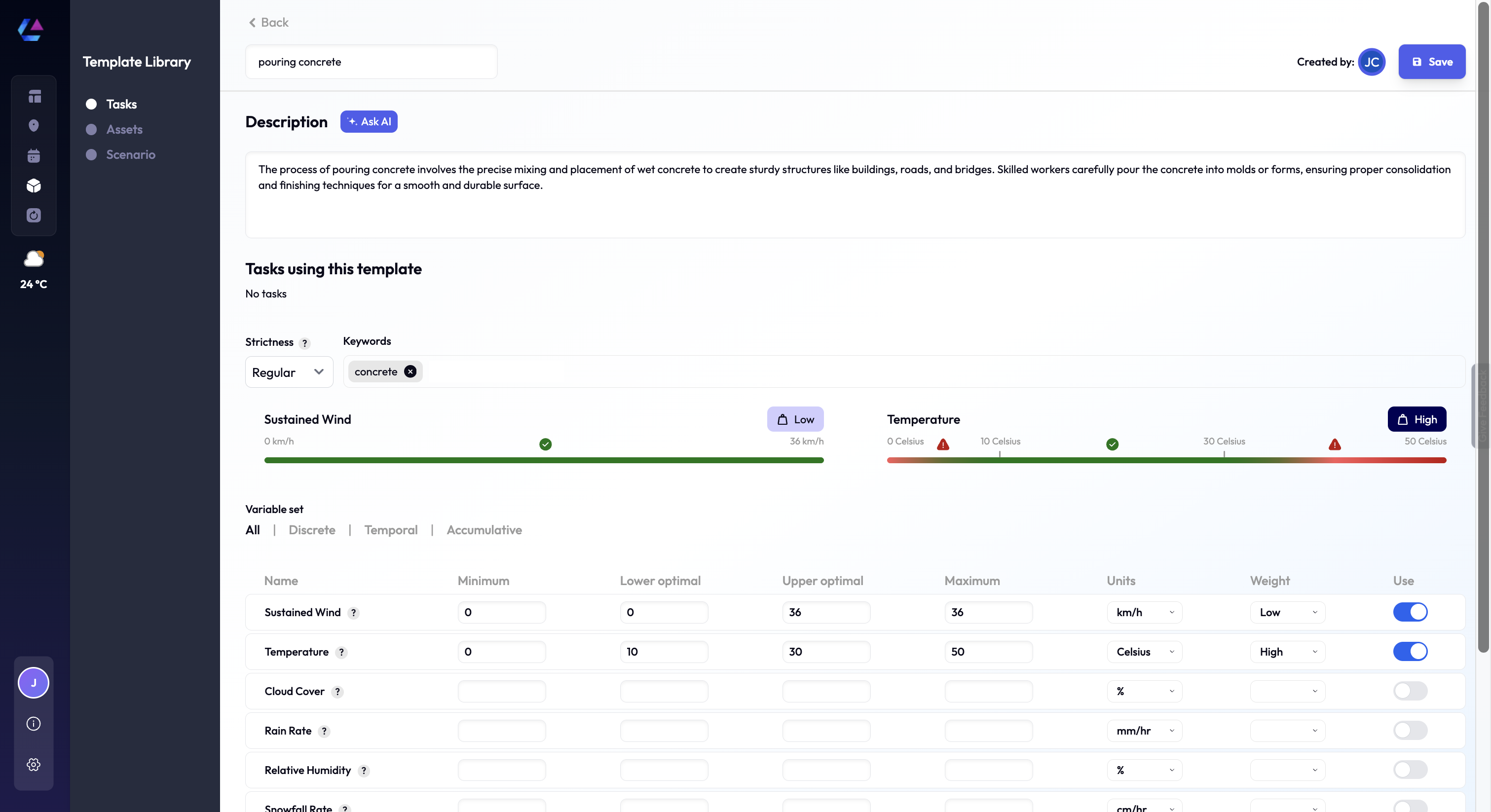
Task: Click the Ask AI button
Action: (369, 121)
